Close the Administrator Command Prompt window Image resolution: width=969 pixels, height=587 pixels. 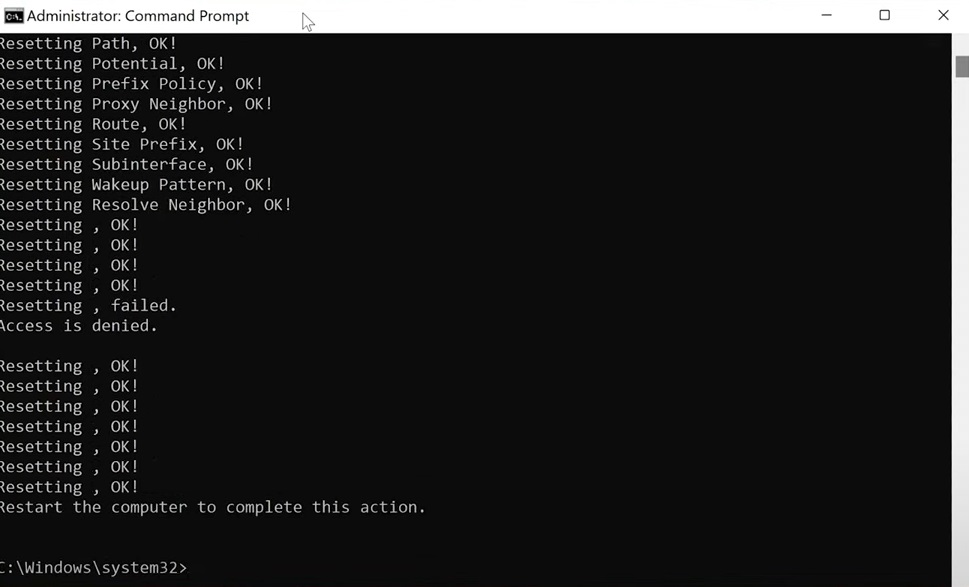click(x=943, y=15)
